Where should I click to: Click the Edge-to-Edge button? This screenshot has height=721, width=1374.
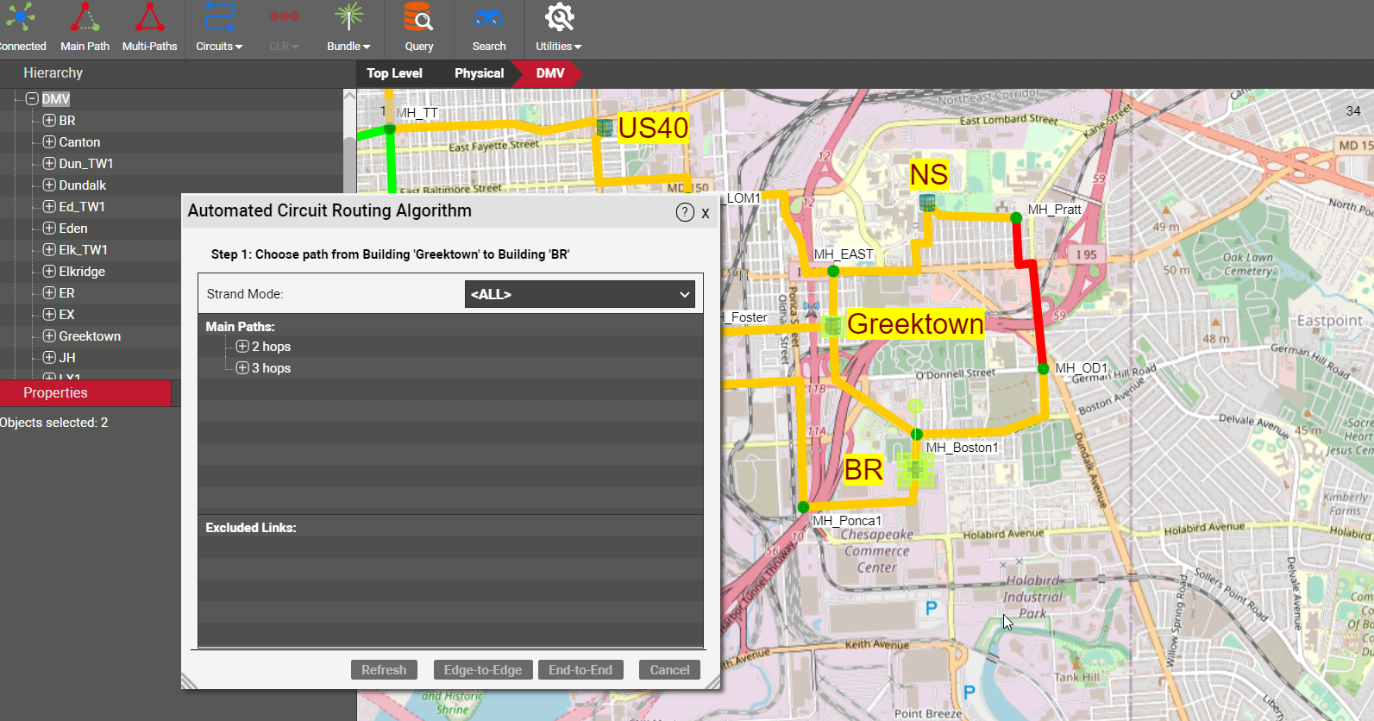[483, 670]
